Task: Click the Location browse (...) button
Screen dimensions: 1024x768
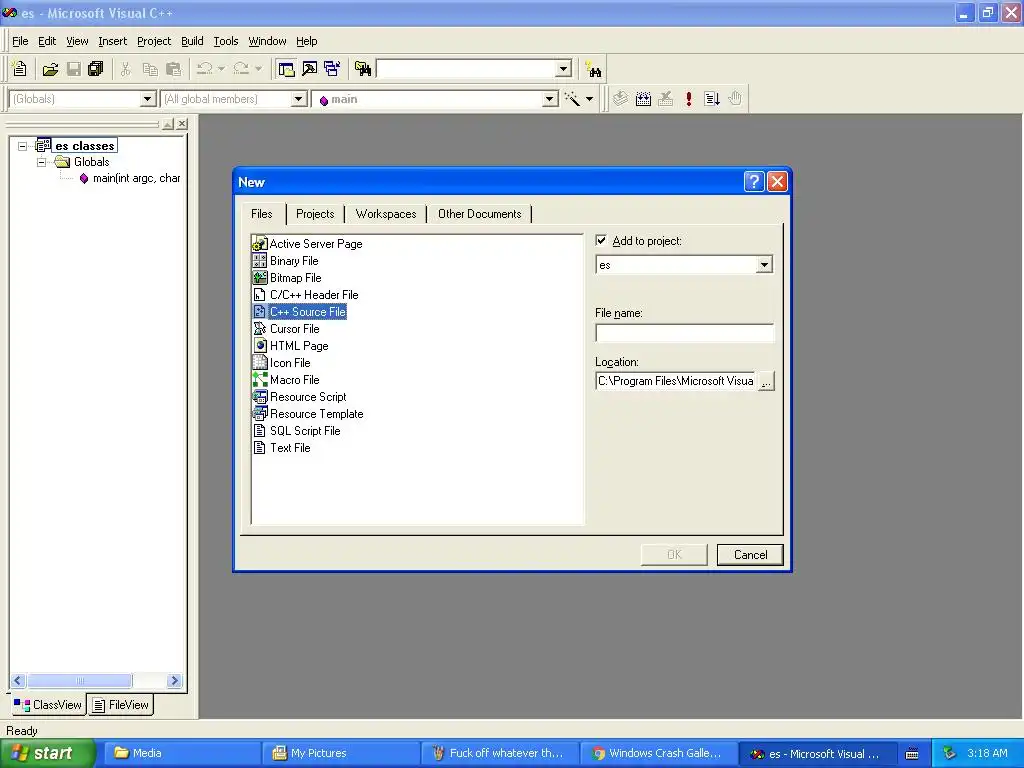Action: pos(766,381)
